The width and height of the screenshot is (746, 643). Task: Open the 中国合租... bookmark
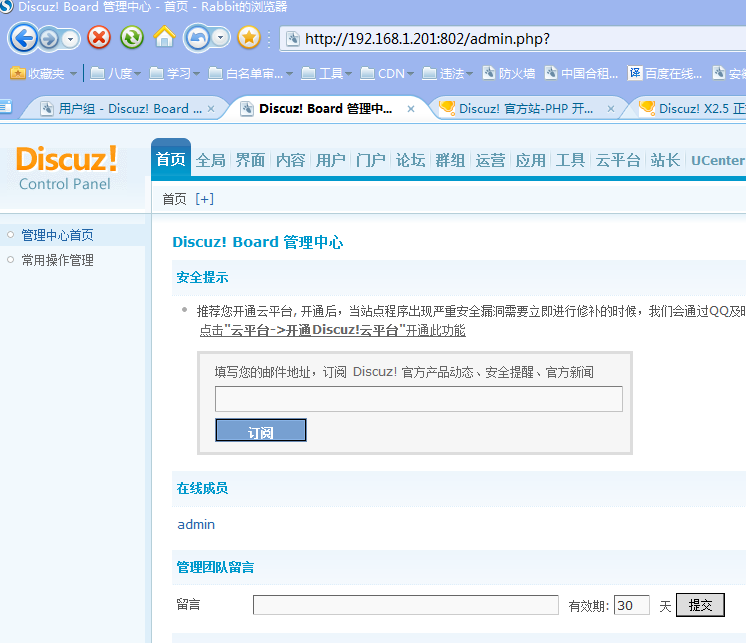click(581, 73)
